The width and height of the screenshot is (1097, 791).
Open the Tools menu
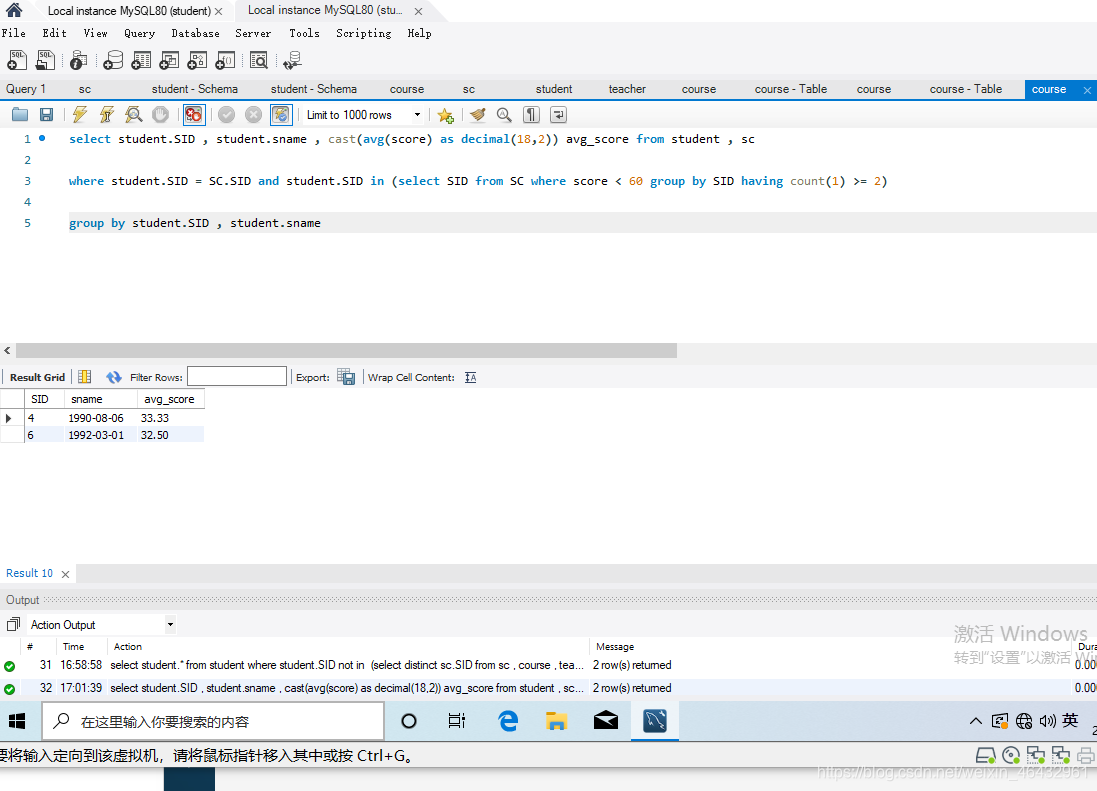(304, 33)
